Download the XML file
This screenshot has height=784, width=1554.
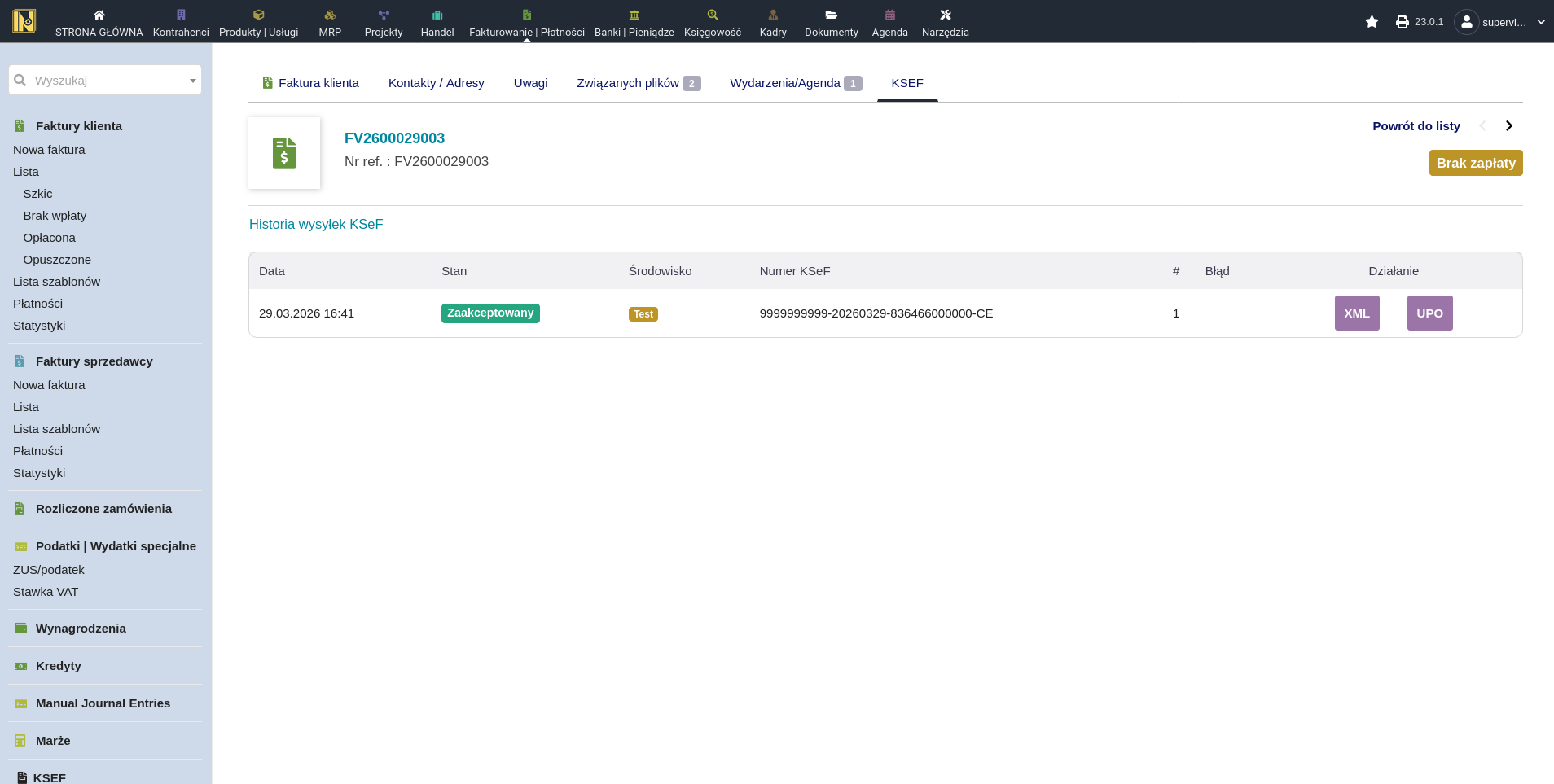coord(1357,313)
